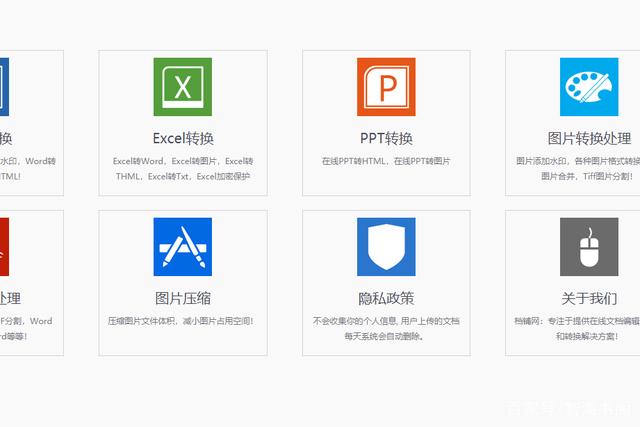Image resolution: width=640 pixels, height=427 pixels.
Task: Open the 图片压缩 title link
Action: point(183,298)
